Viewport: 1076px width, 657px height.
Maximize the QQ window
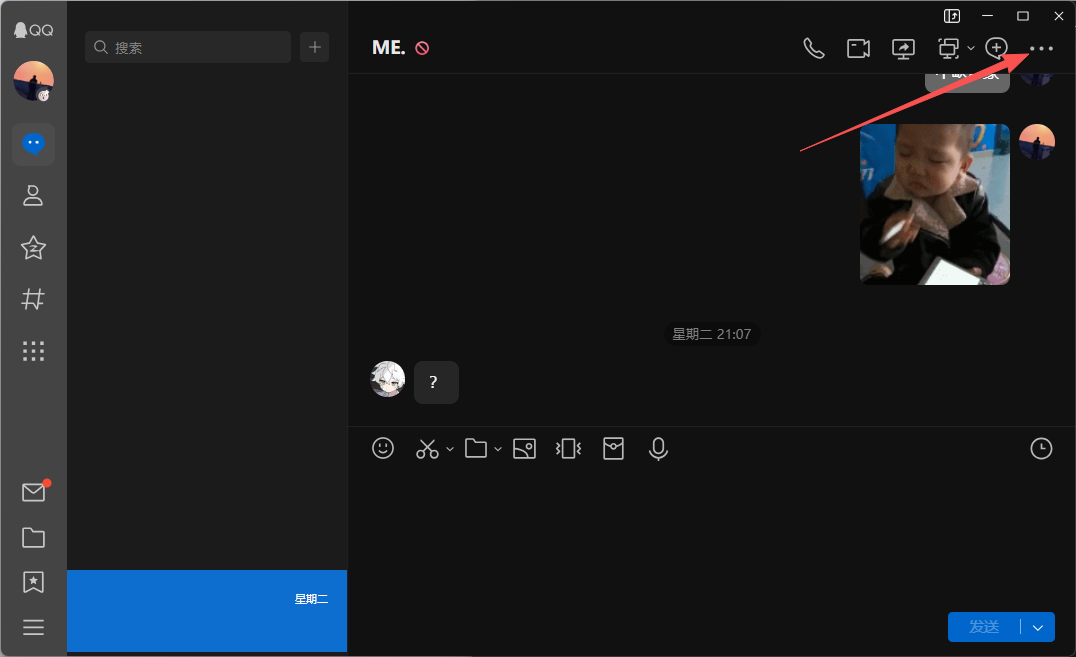(1022, 16)
